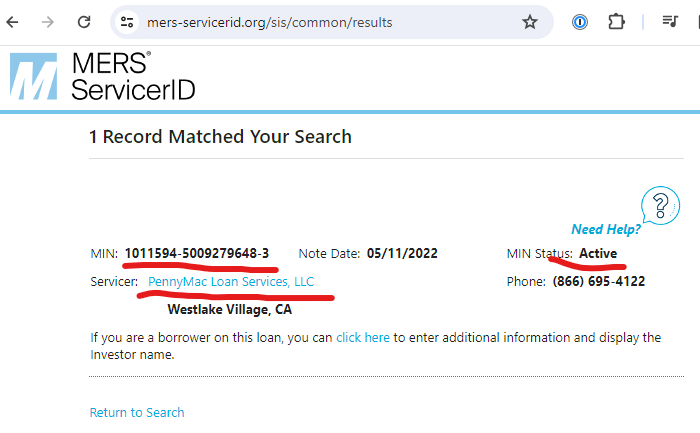Click the browser back arrow
700x433 pixels.
pos(12,22)
